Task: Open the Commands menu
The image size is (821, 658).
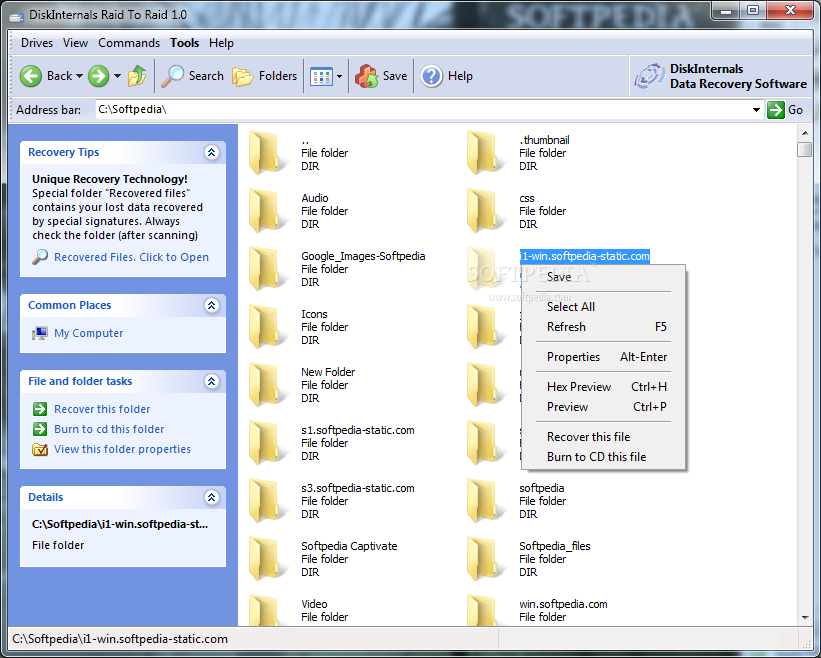Action: (x=129, y=43)
